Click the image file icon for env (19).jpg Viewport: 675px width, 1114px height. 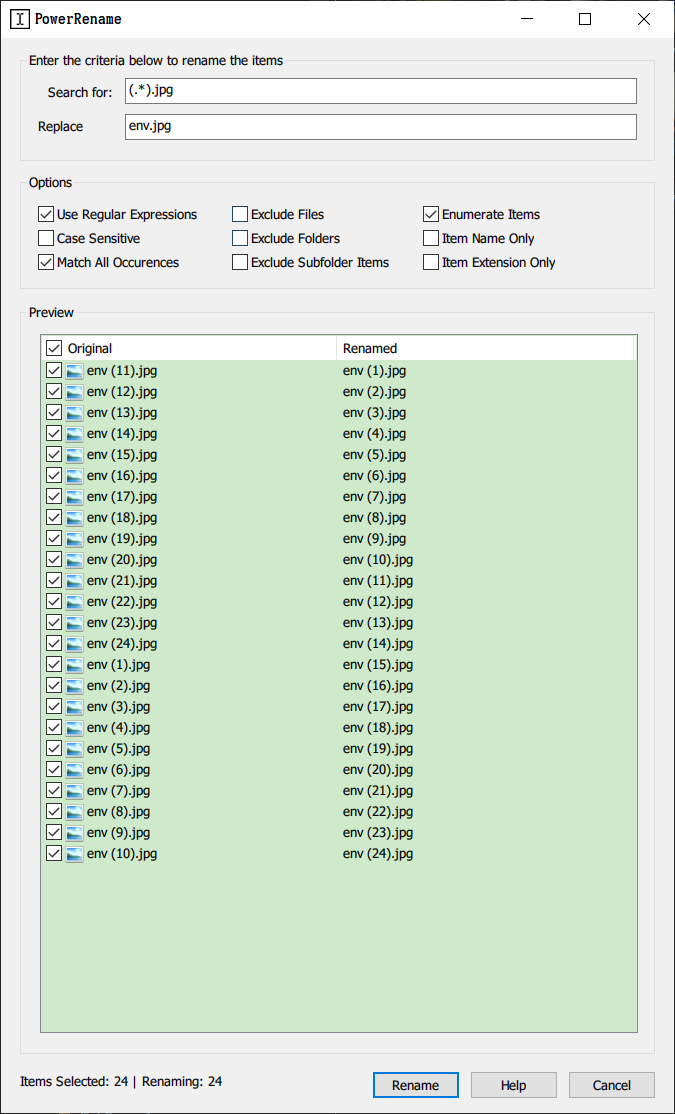pos(74,539)
